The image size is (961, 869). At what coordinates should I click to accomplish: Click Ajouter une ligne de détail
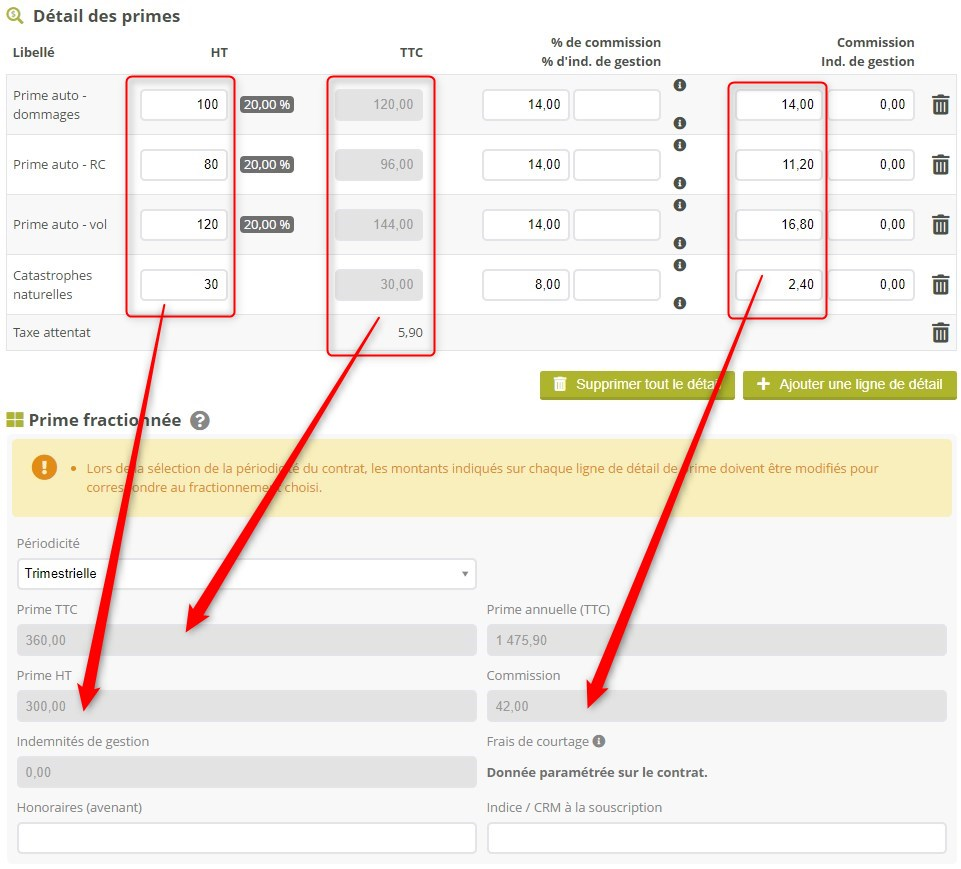pyautogui.click(x=849, y=385)
